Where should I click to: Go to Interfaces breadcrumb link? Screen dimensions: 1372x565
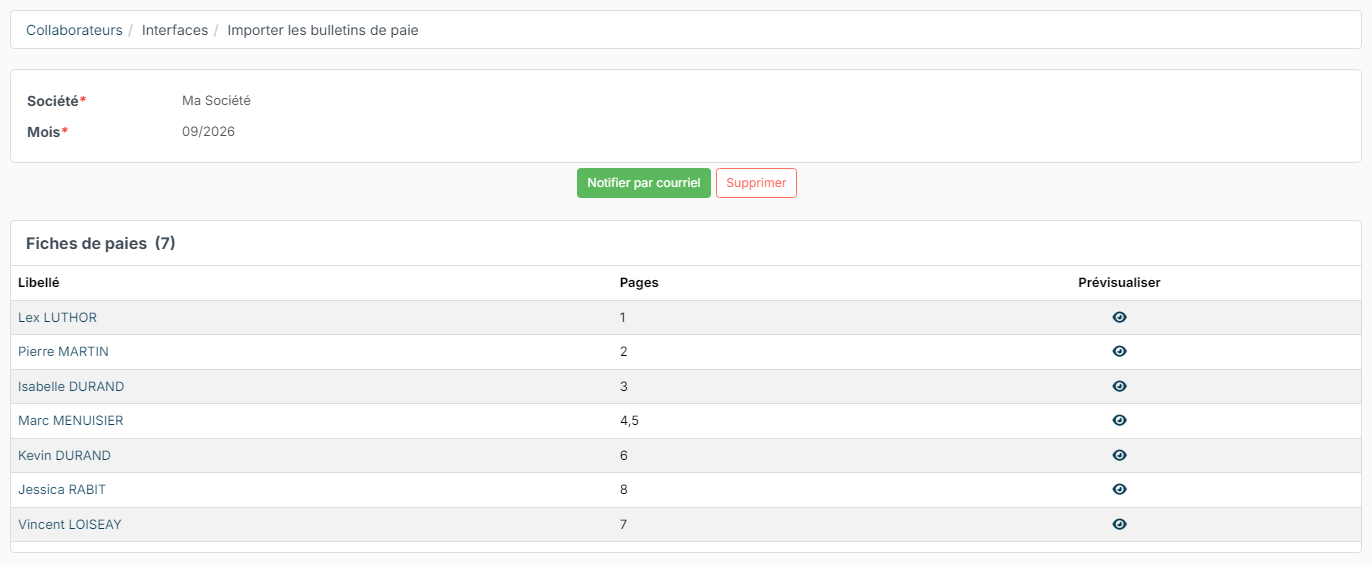[175, 30]
